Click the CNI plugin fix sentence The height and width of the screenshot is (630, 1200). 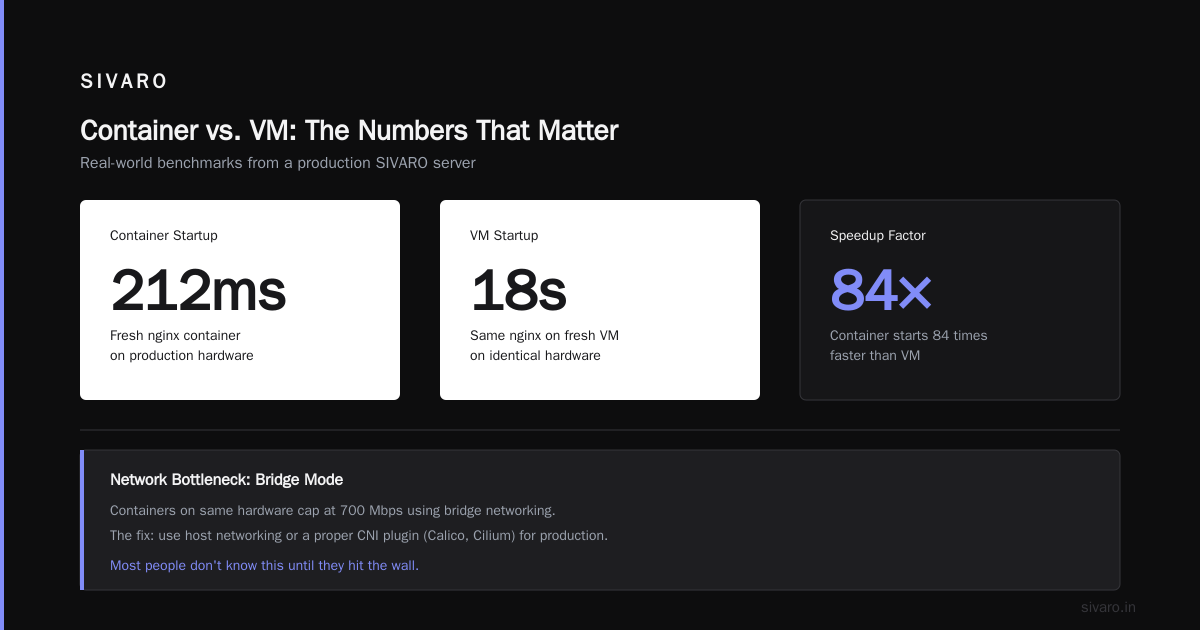359,535
